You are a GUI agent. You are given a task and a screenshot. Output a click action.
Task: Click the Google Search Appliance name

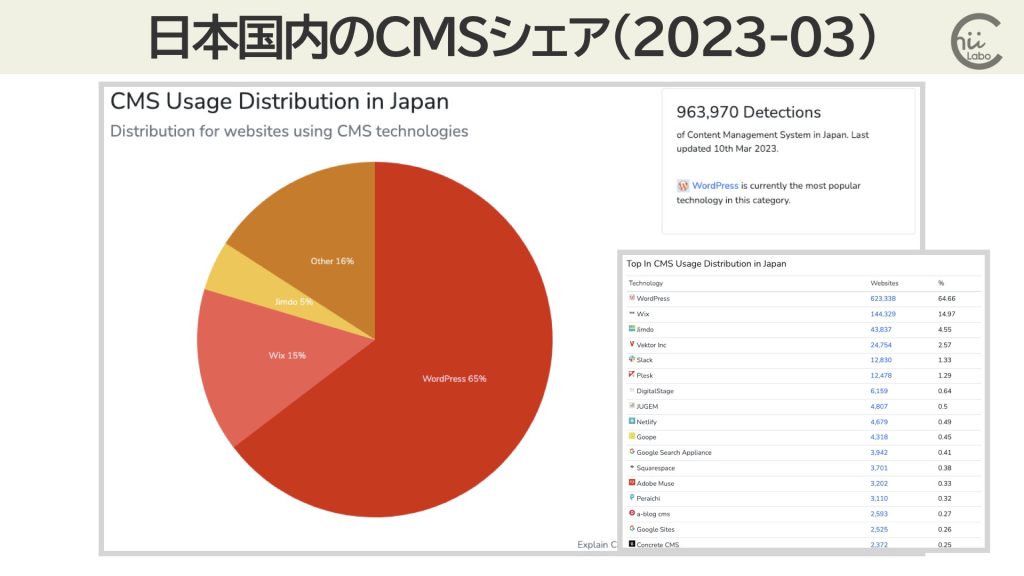pos(674,453)
